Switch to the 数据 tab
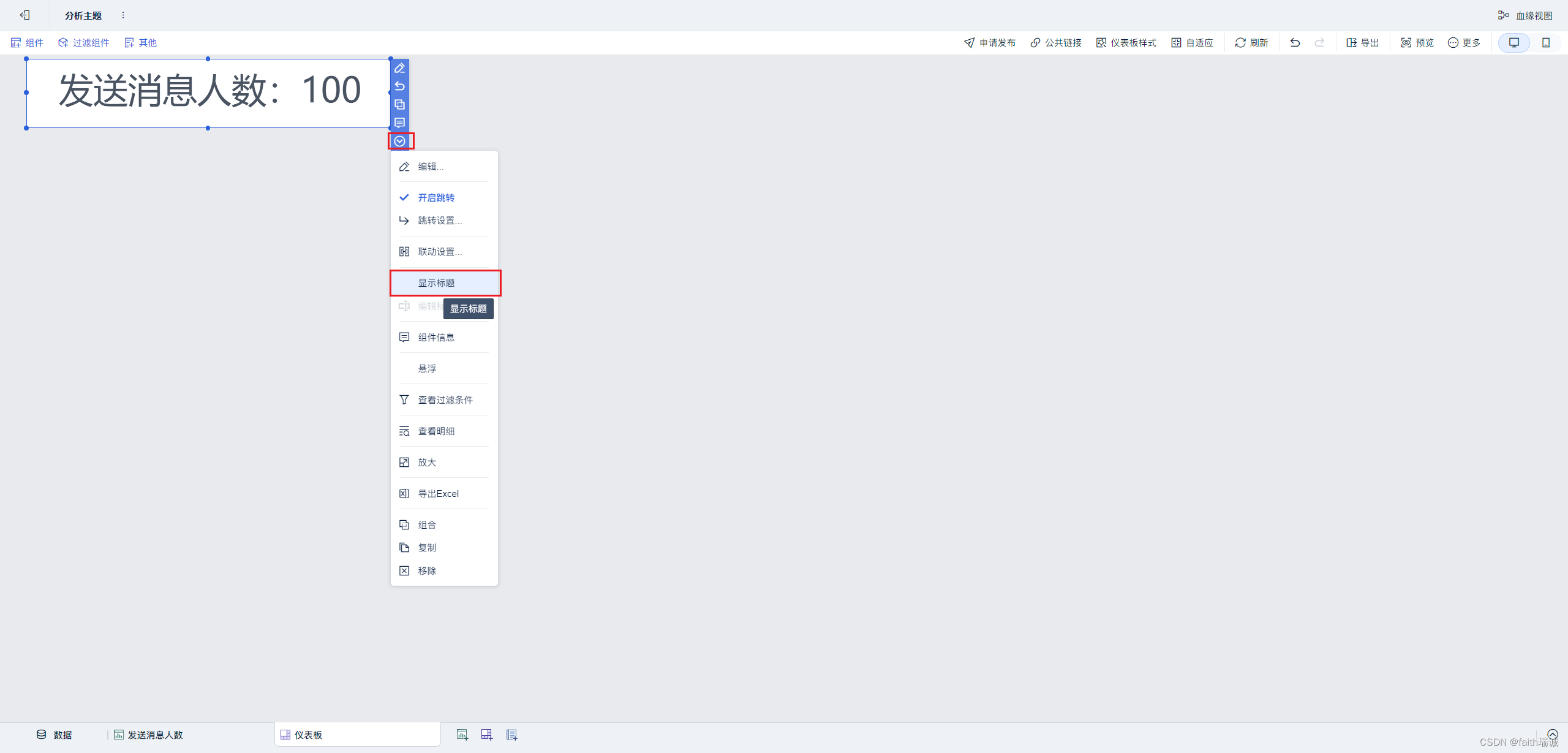 pyautogui.click(x=55, y=735)
